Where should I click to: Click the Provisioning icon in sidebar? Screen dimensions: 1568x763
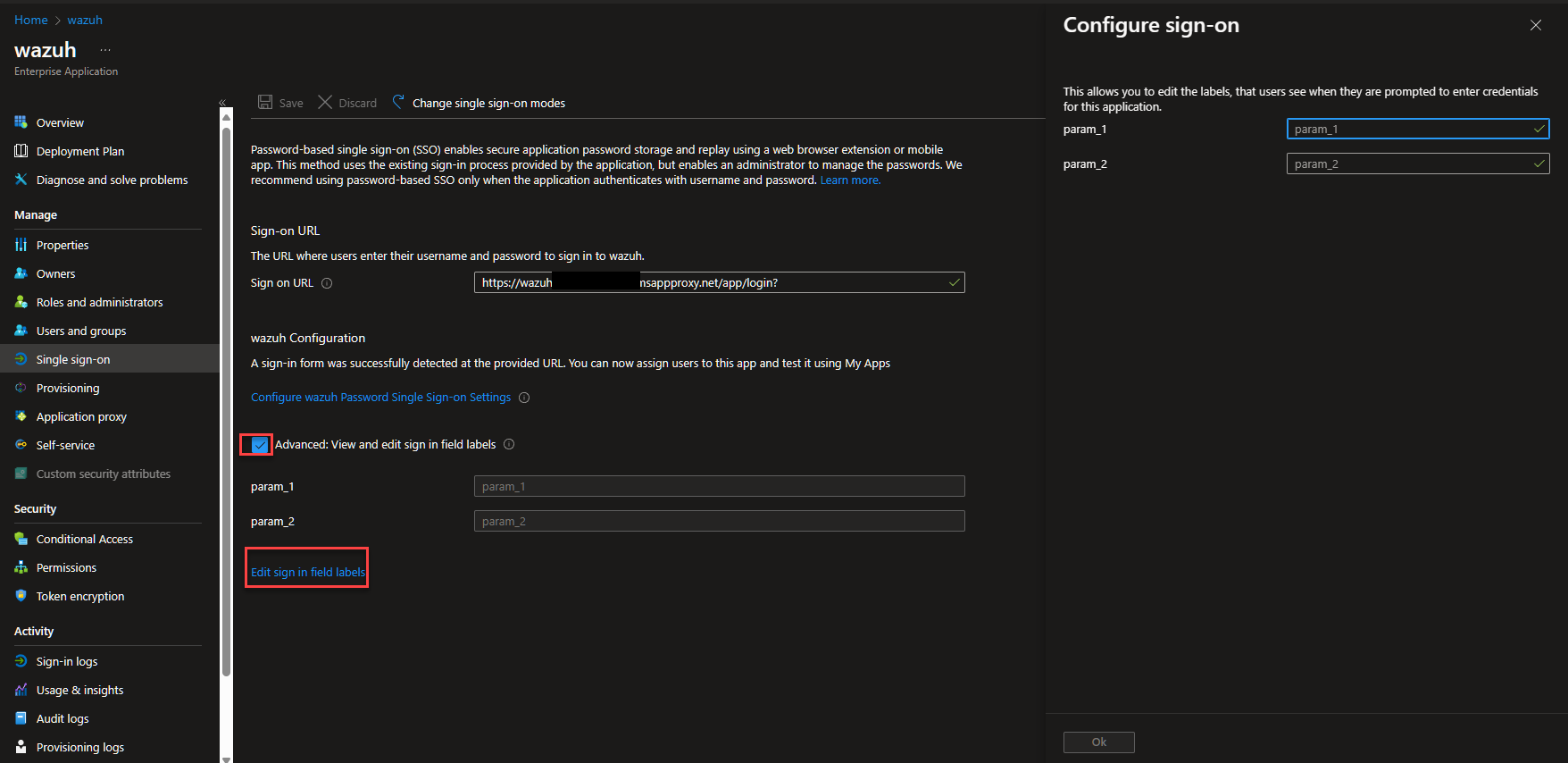[21, 388]
